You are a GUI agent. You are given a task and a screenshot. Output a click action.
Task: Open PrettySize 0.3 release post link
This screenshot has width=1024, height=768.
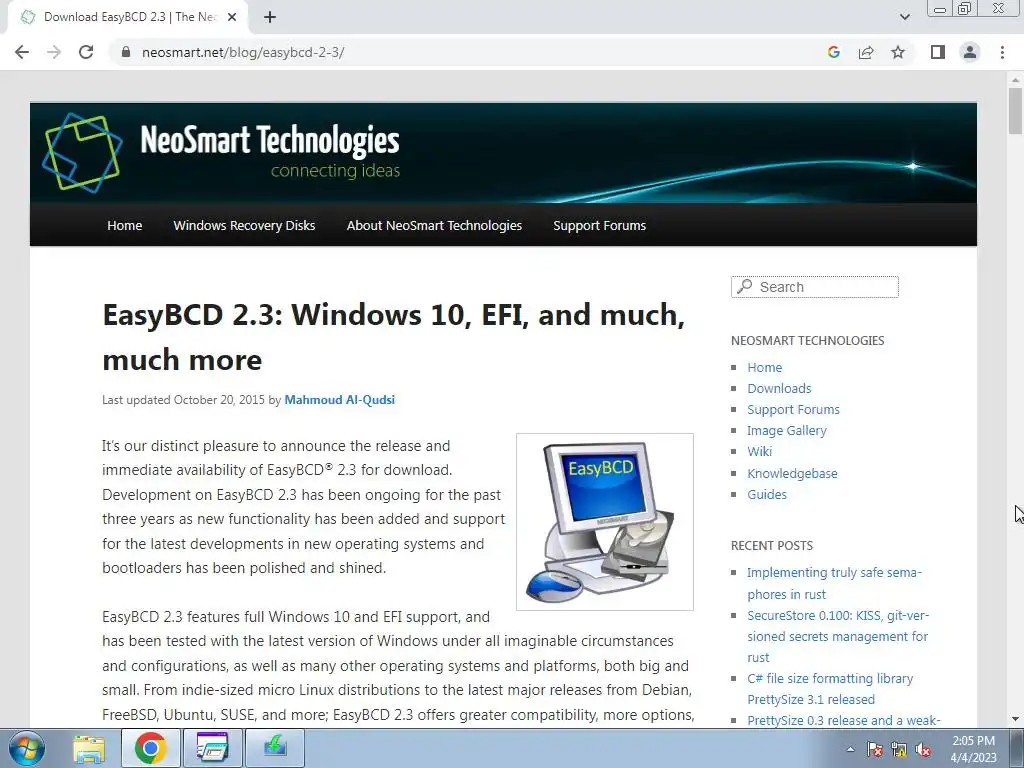844,720
